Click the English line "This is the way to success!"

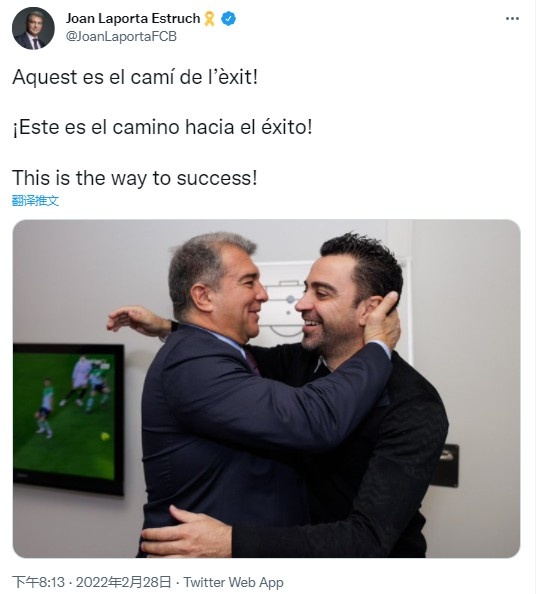click(135, 178)
